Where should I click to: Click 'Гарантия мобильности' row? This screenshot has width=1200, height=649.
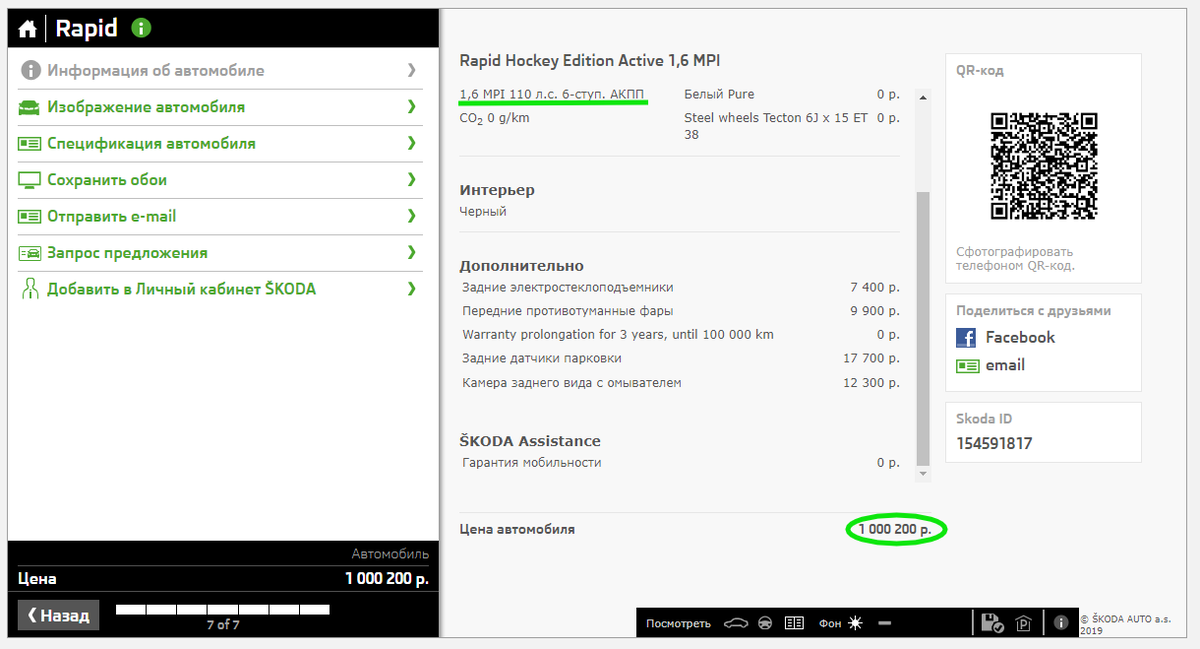[680, 463]
